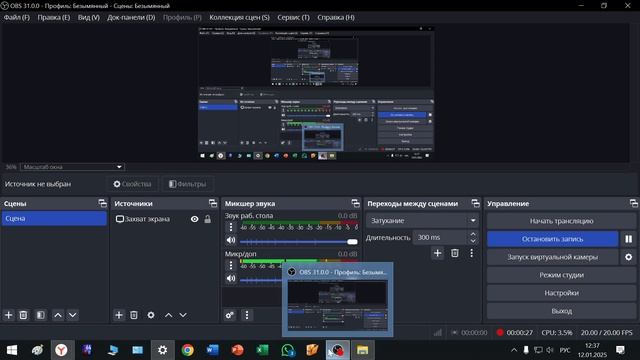Open Windows Start menu
The height and width of the screenshot is (360, 640).
point(12,350)
